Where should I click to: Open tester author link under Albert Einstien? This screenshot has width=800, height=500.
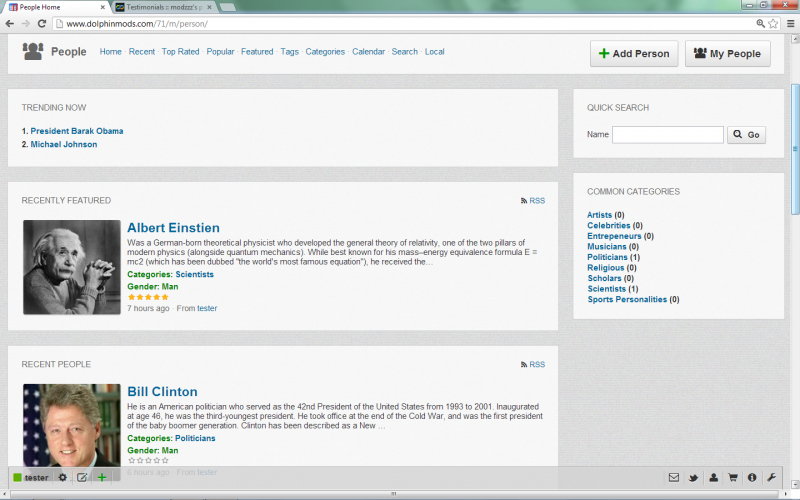(207, 308)
